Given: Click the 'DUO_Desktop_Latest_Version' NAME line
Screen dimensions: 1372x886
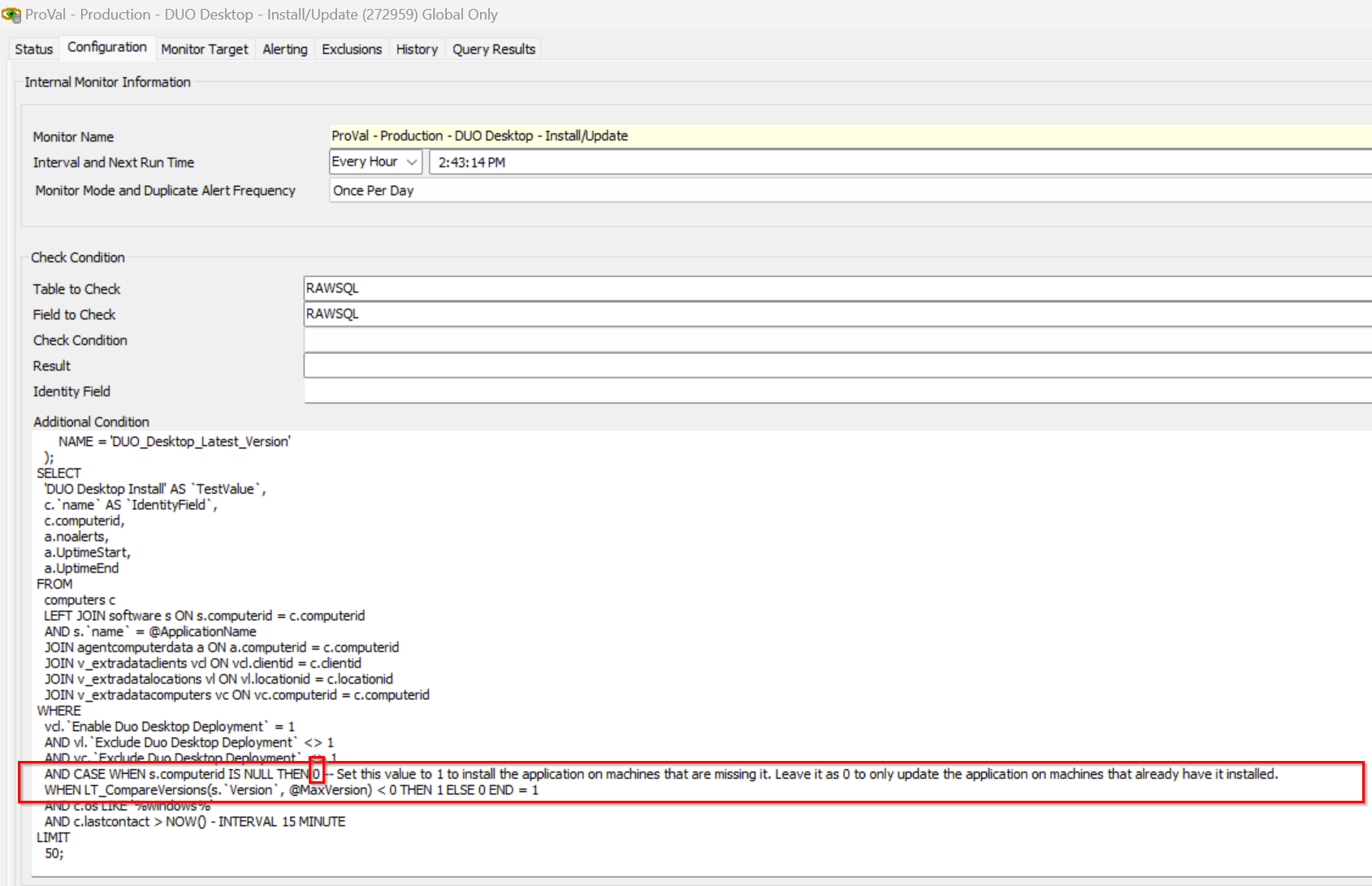Looking at the screenshot, I should click(x=175, y=441).
